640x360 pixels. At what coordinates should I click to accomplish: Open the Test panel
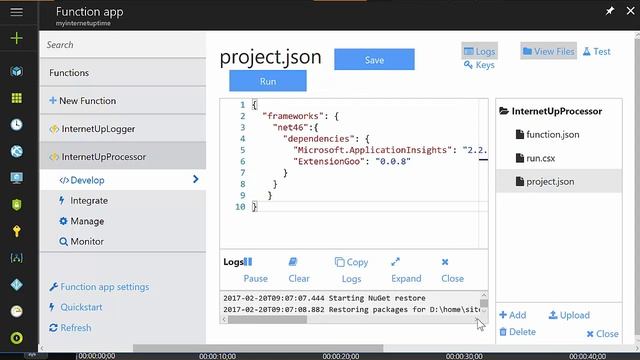click(597, 51)
